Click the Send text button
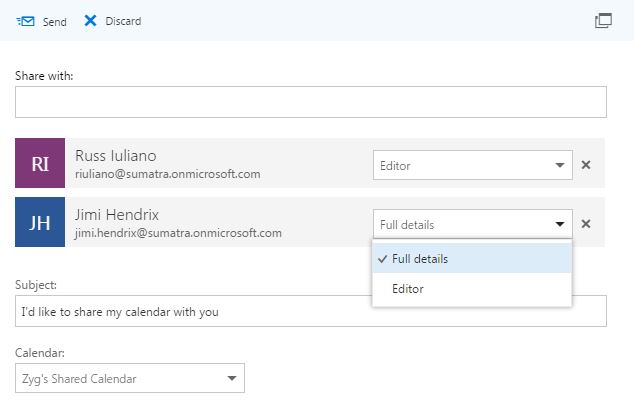 (54, 21)
